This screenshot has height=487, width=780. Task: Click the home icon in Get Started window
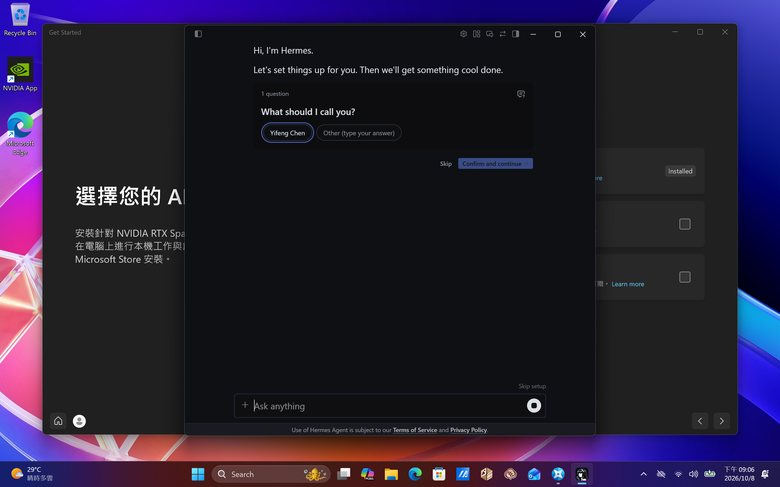point(58,421)
